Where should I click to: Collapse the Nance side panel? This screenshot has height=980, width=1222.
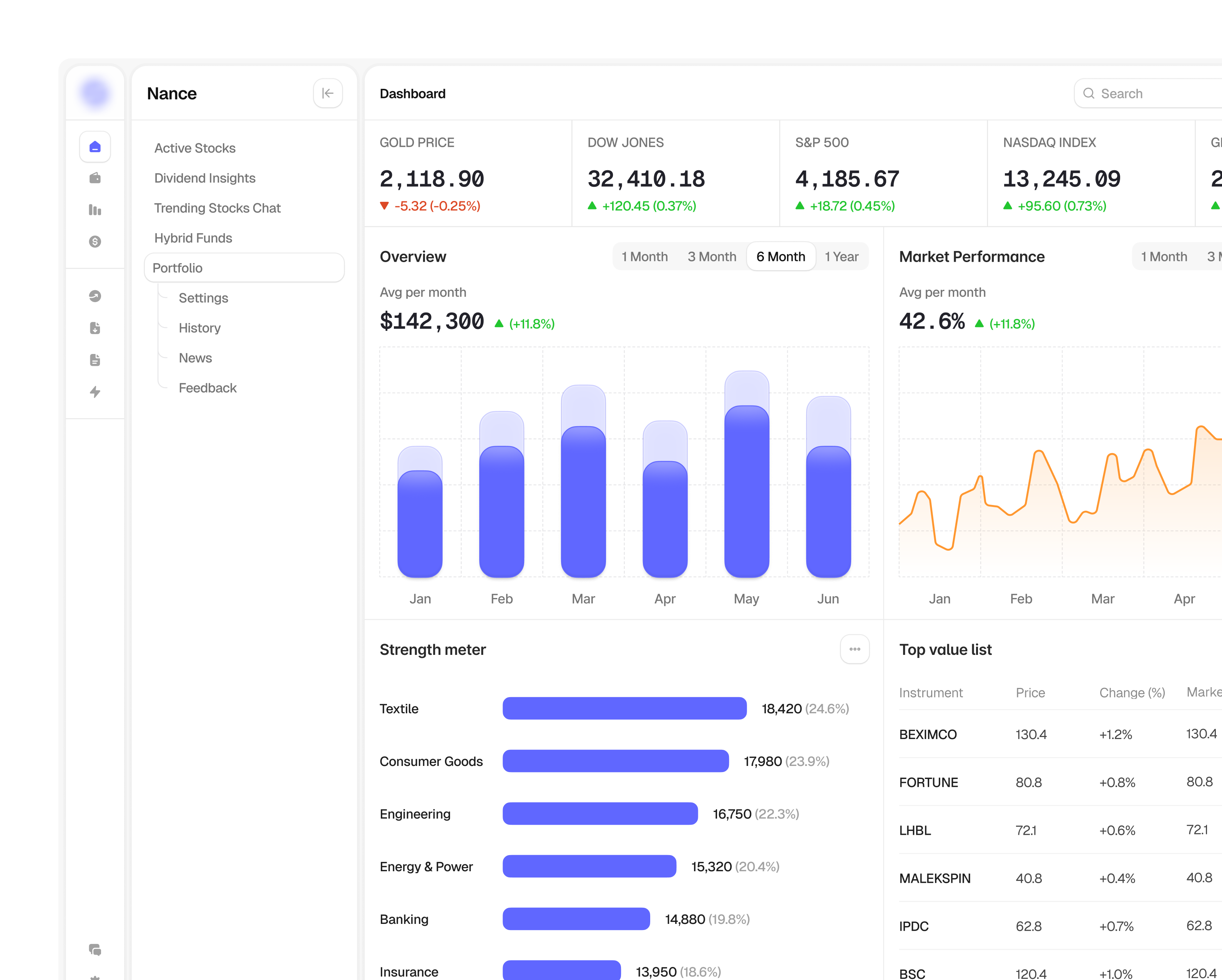328,93
